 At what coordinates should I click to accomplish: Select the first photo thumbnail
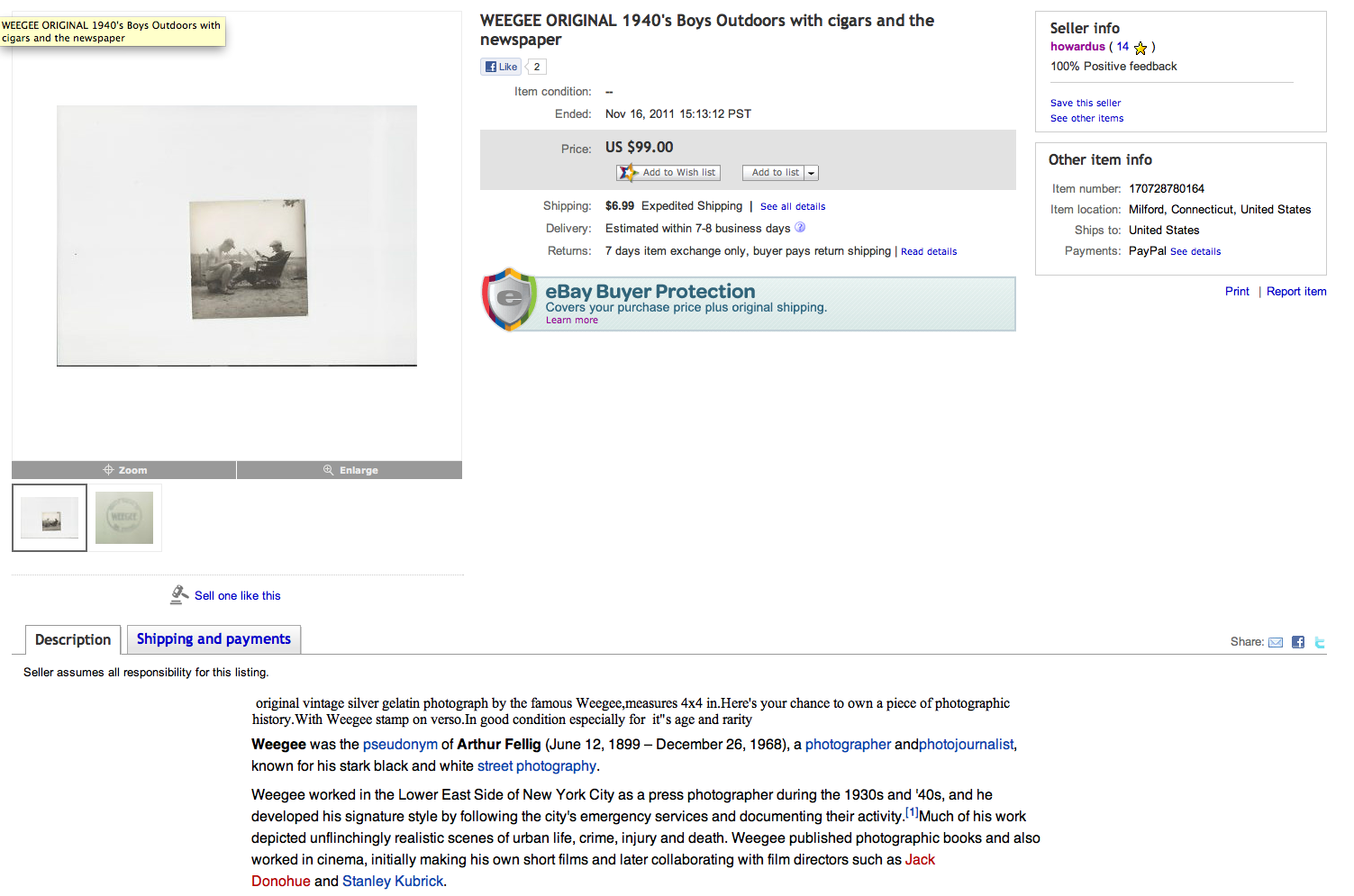pos(50,518)
